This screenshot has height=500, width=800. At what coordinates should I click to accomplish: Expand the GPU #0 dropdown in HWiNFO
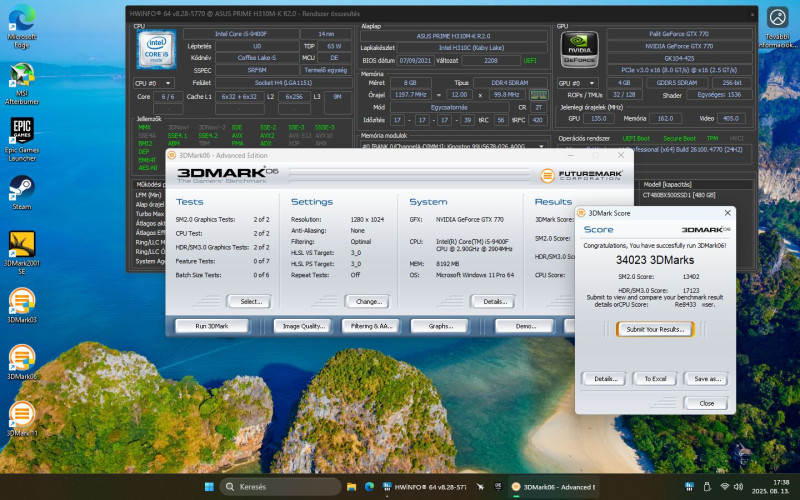[x=578, y=83]
